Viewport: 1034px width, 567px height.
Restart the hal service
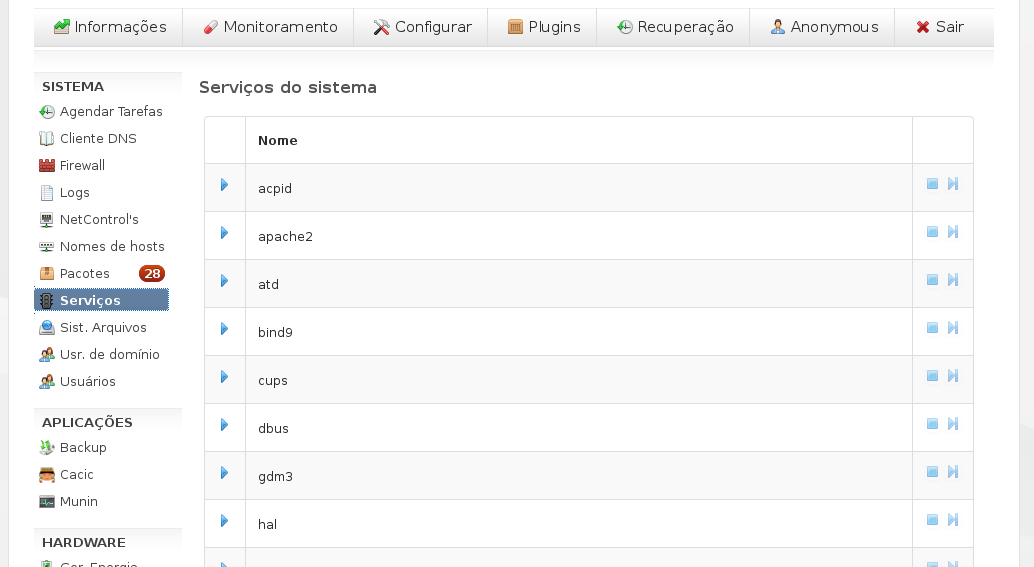click(x=953, y=520)
